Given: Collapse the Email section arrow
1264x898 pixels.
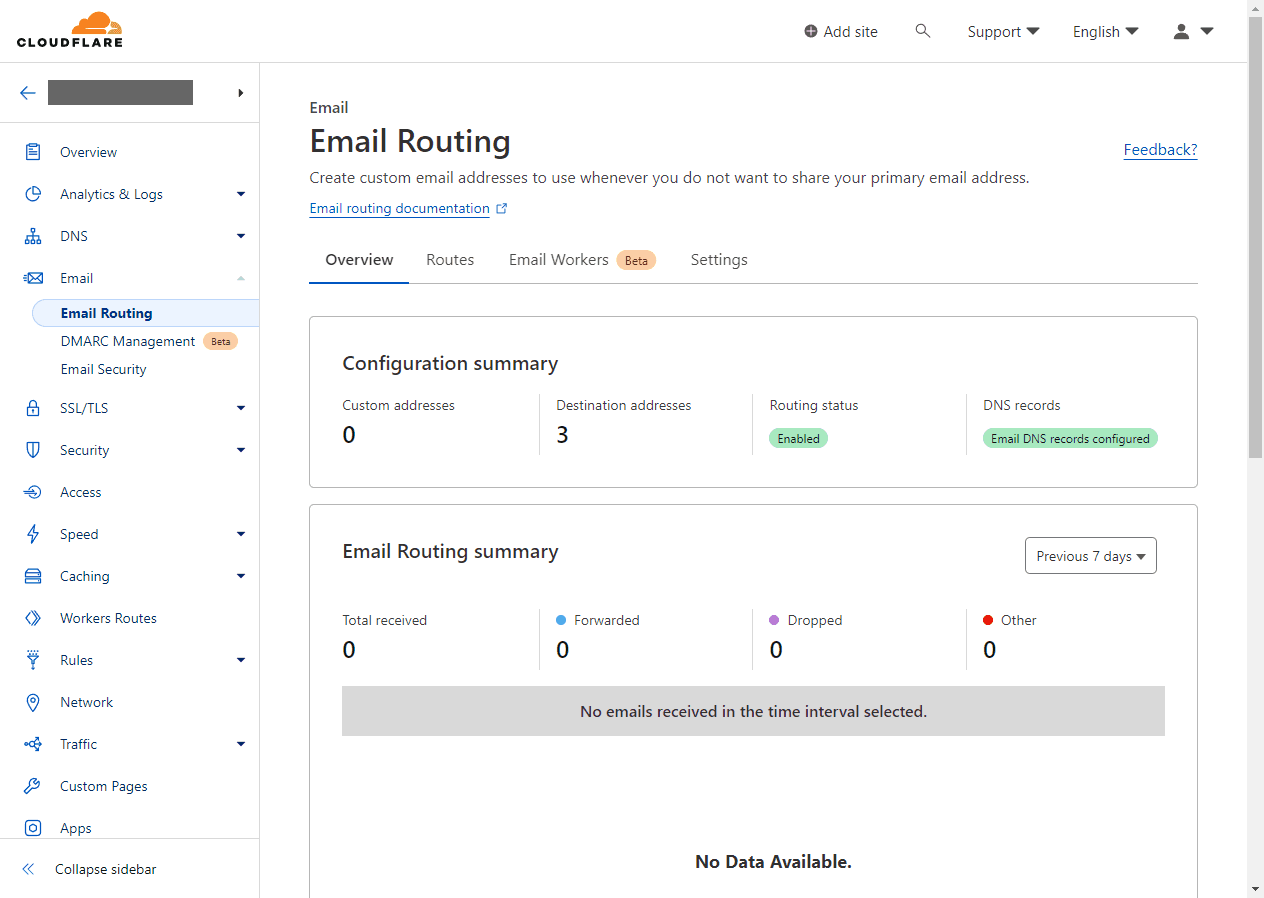Looking at the screenshot, I should coord(240,278).
